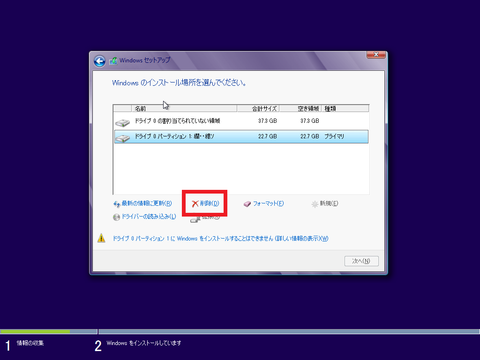480x360 pixels.
Task: Click the load driver disc icon
Action: [116, 217]
